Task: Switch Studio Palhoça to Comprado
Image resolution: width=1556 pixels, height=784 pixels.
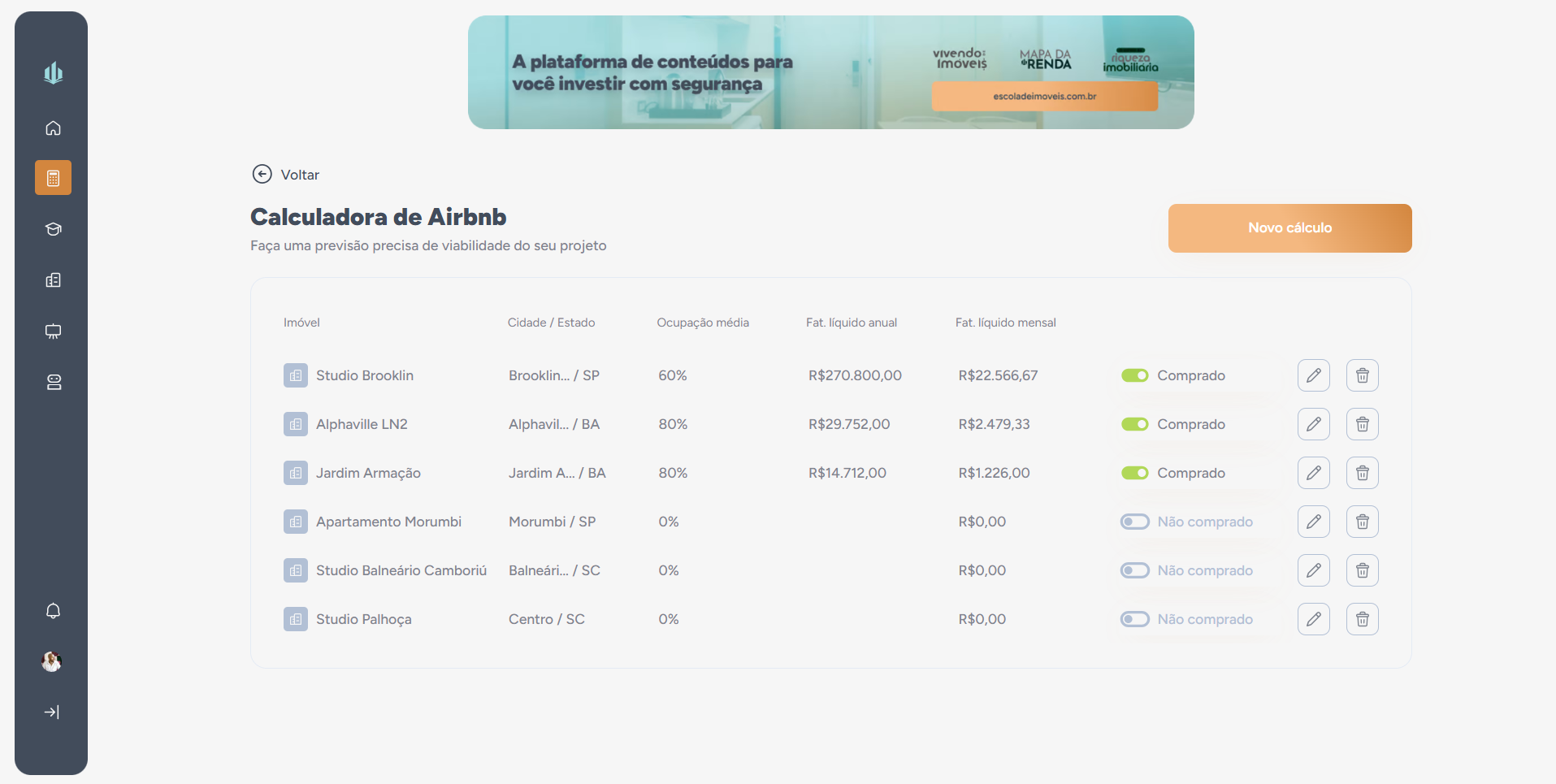Action: pyautogui.click(x=1134, y=618)
